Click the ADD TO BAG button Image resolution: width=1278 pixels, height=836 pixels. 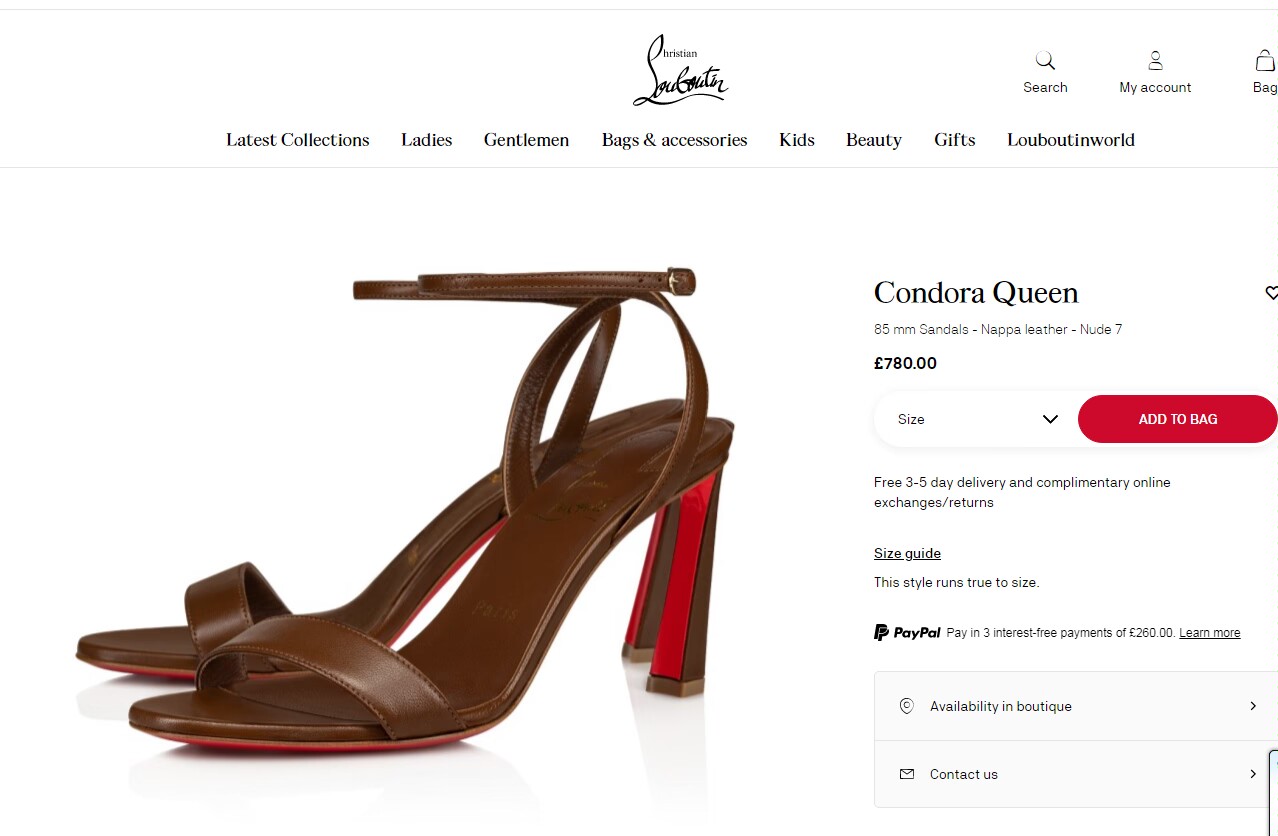point(1178,419)
